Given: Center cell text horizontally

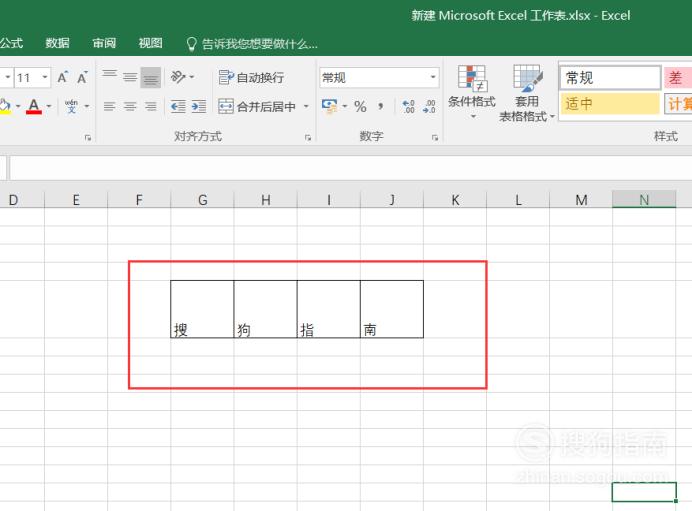Looking at the screenshot, I should 130,106.
